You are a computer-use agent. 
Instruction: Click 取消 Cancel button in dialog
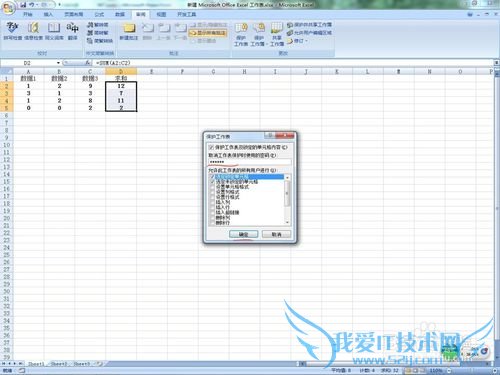[276, 234]
